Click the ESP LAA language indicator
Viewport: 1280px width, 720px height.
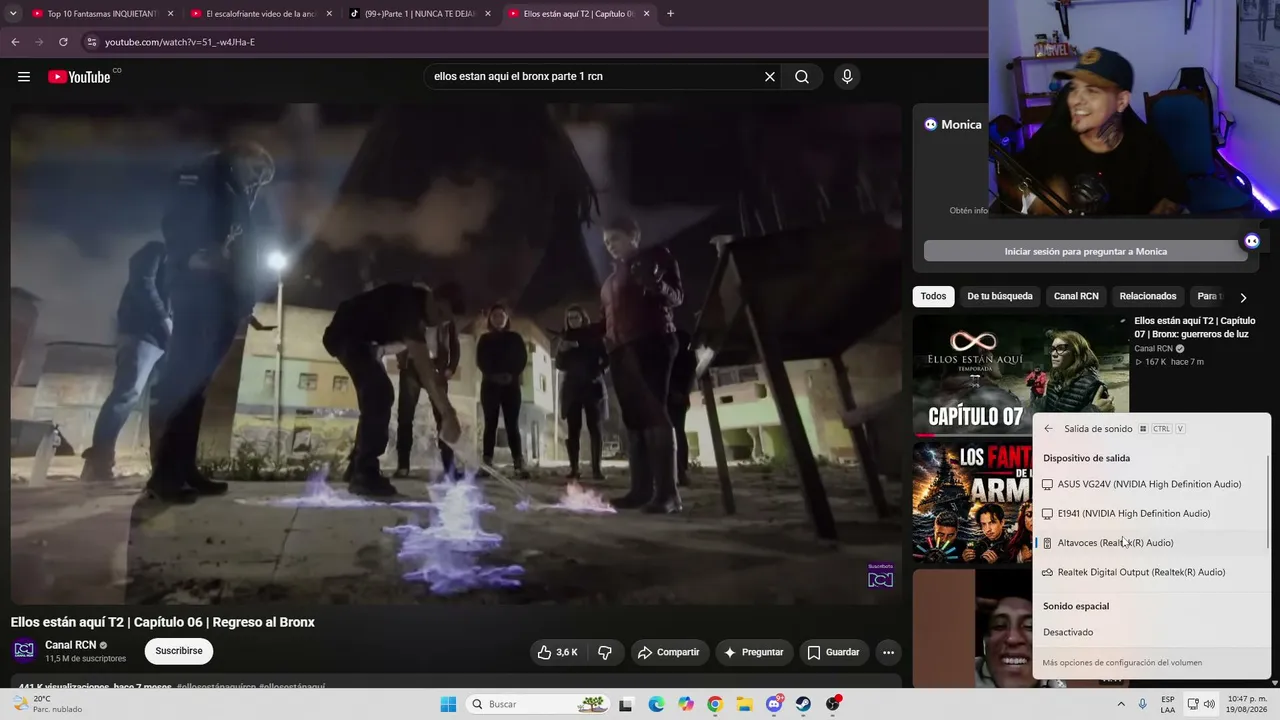click(x=1168, y=704)
